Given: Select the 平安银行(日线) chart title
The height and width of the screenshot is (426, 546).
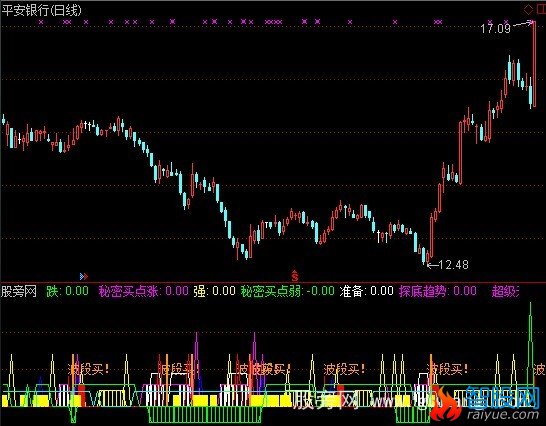Looking at the screenshot, I should (41, 10).
